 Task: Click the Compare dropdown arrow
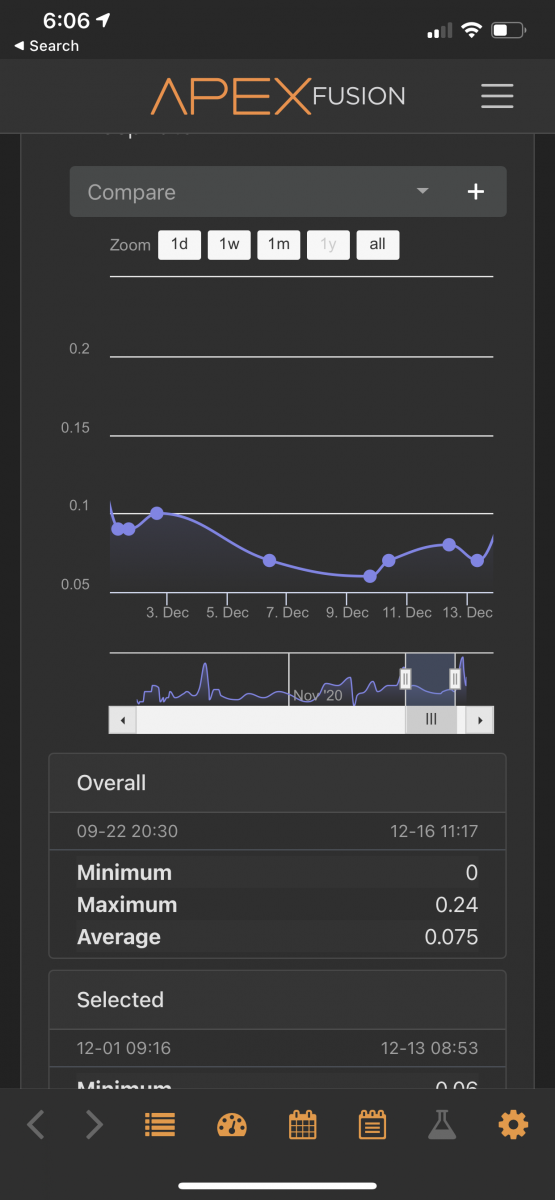(x=423, y=191)
